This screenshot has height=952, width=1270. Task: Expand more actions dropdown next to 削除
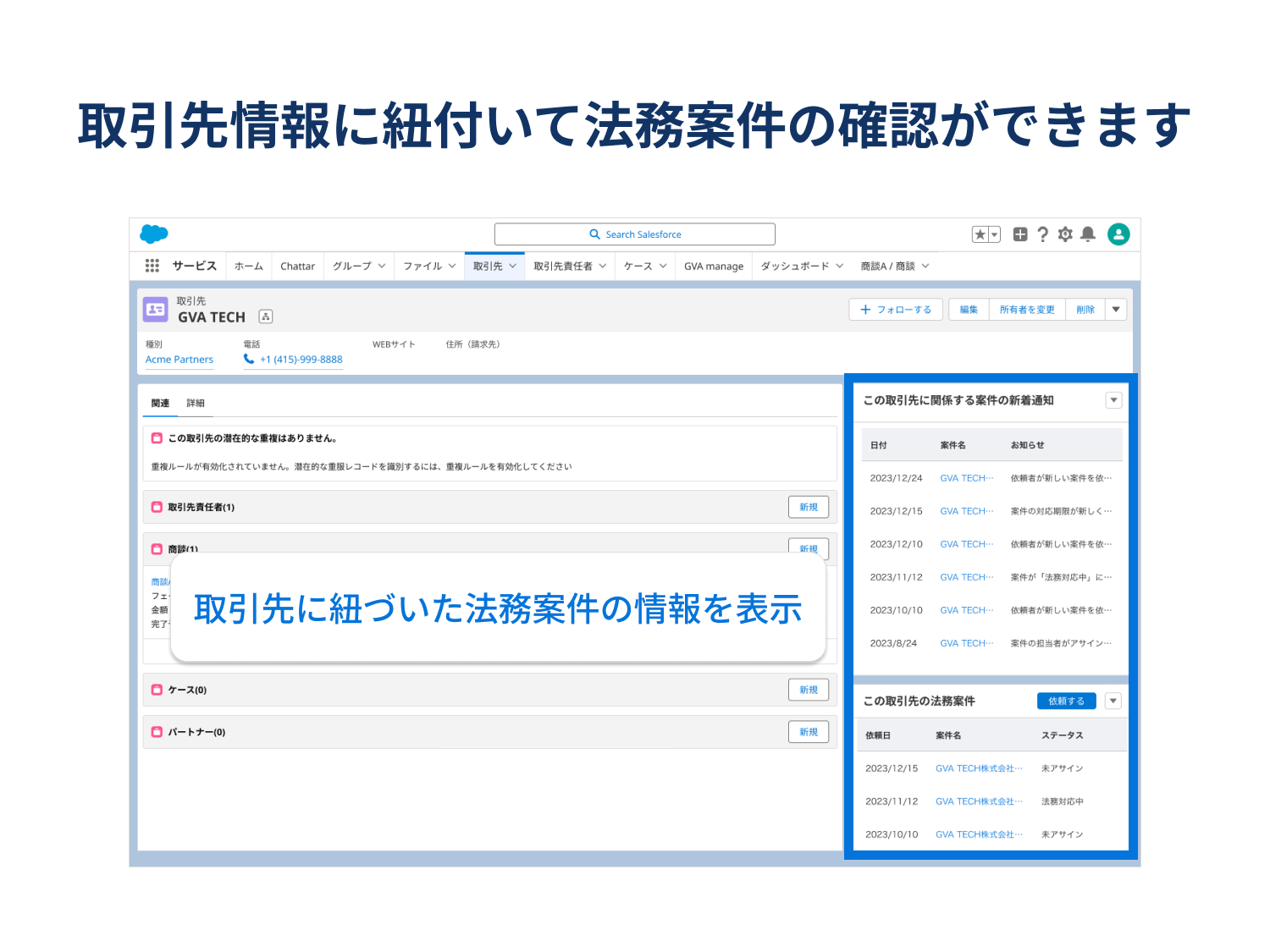1116,310
